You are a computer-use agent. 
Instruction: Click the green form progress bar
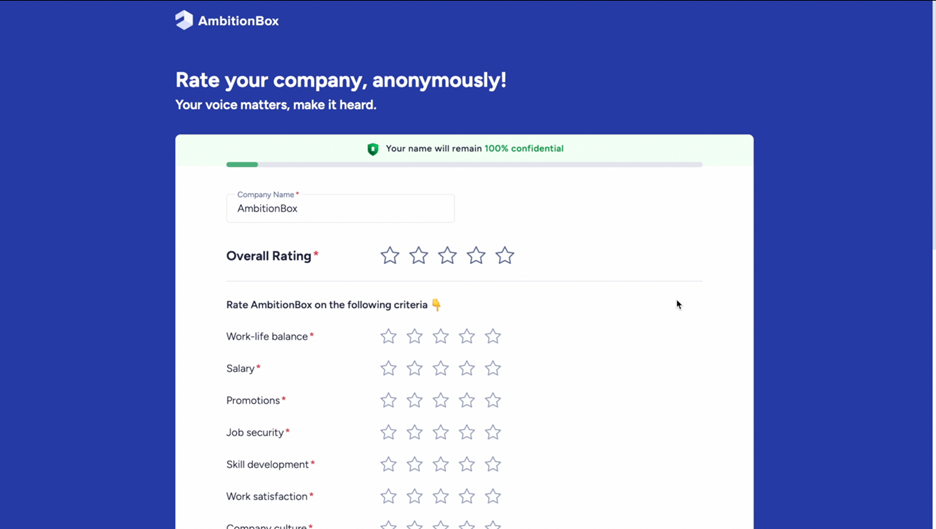(x=242, y=164)
